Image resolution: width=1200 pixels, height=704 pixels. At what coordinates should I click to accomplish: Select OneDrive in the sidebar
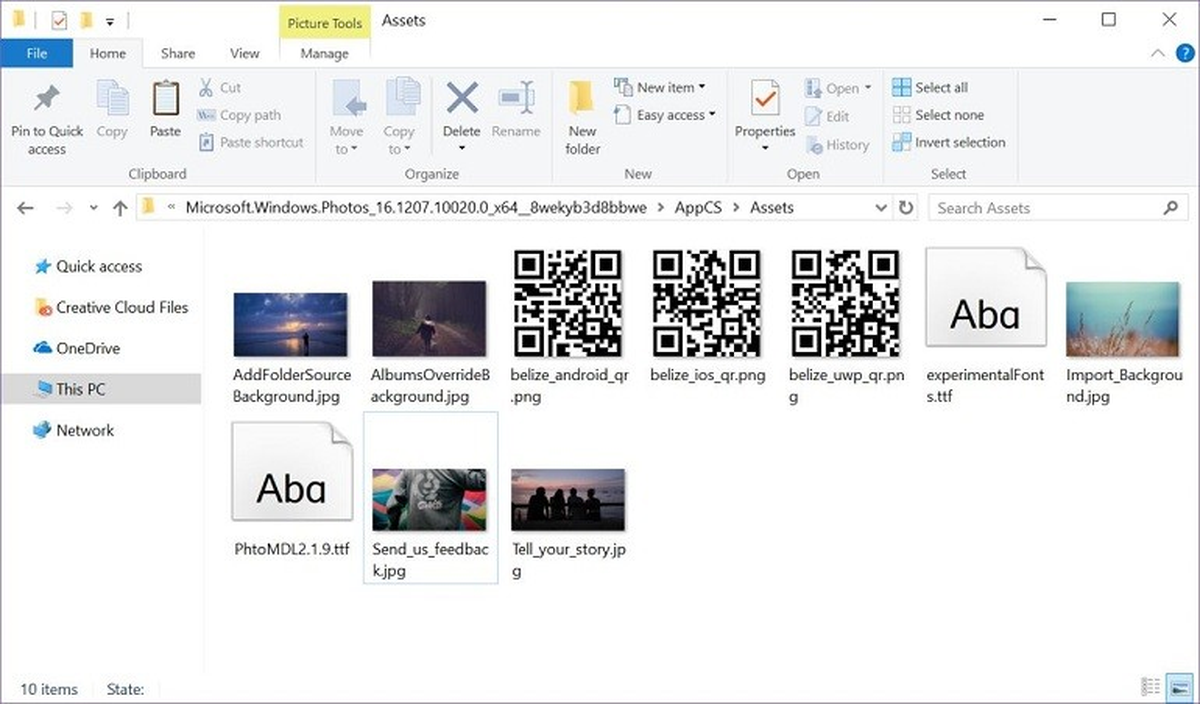click(x=77, y=348)
